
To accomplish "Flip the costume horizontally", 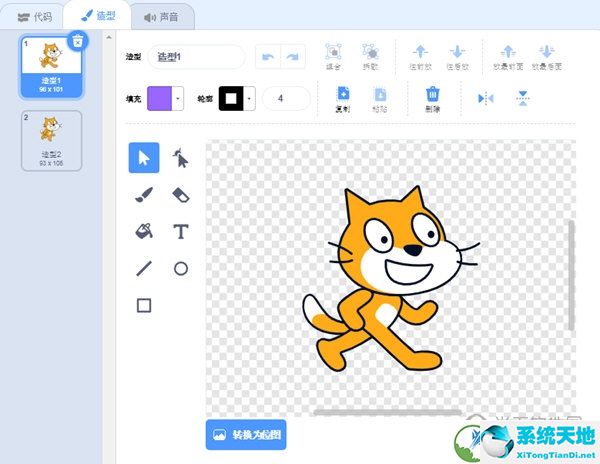I will click(486, 98).
